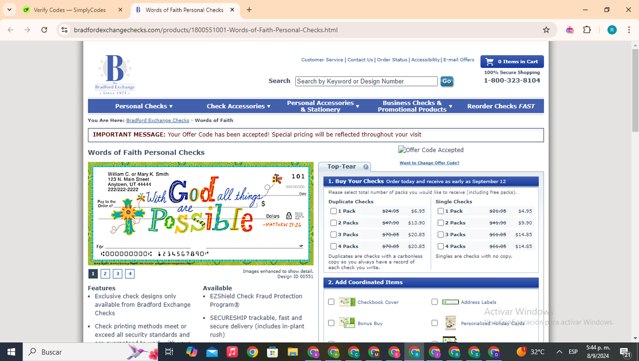Open the Contact Us link
The width and height of the screenshot is (639, 361).
tap(360, 59)
